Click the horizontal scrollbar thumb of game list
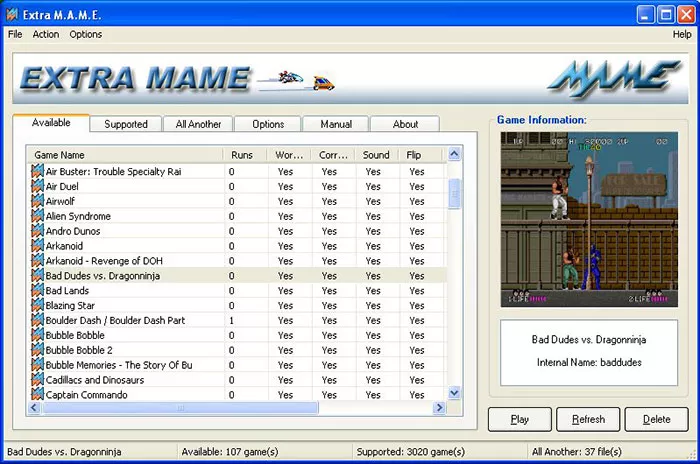The width and height of the screenshot is (700, 464). click(180, 407)
